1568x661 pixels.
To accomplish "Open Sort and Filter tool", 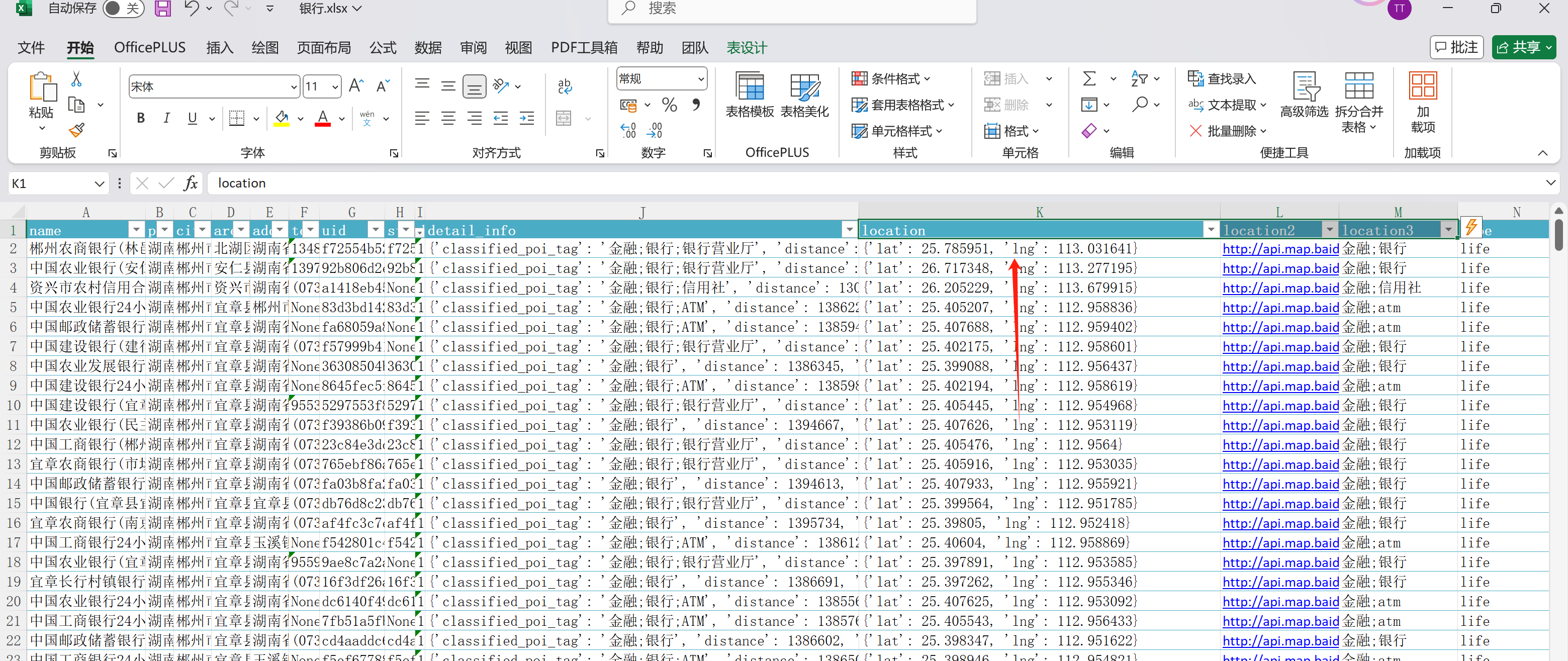I will [x=1139, y=78].
